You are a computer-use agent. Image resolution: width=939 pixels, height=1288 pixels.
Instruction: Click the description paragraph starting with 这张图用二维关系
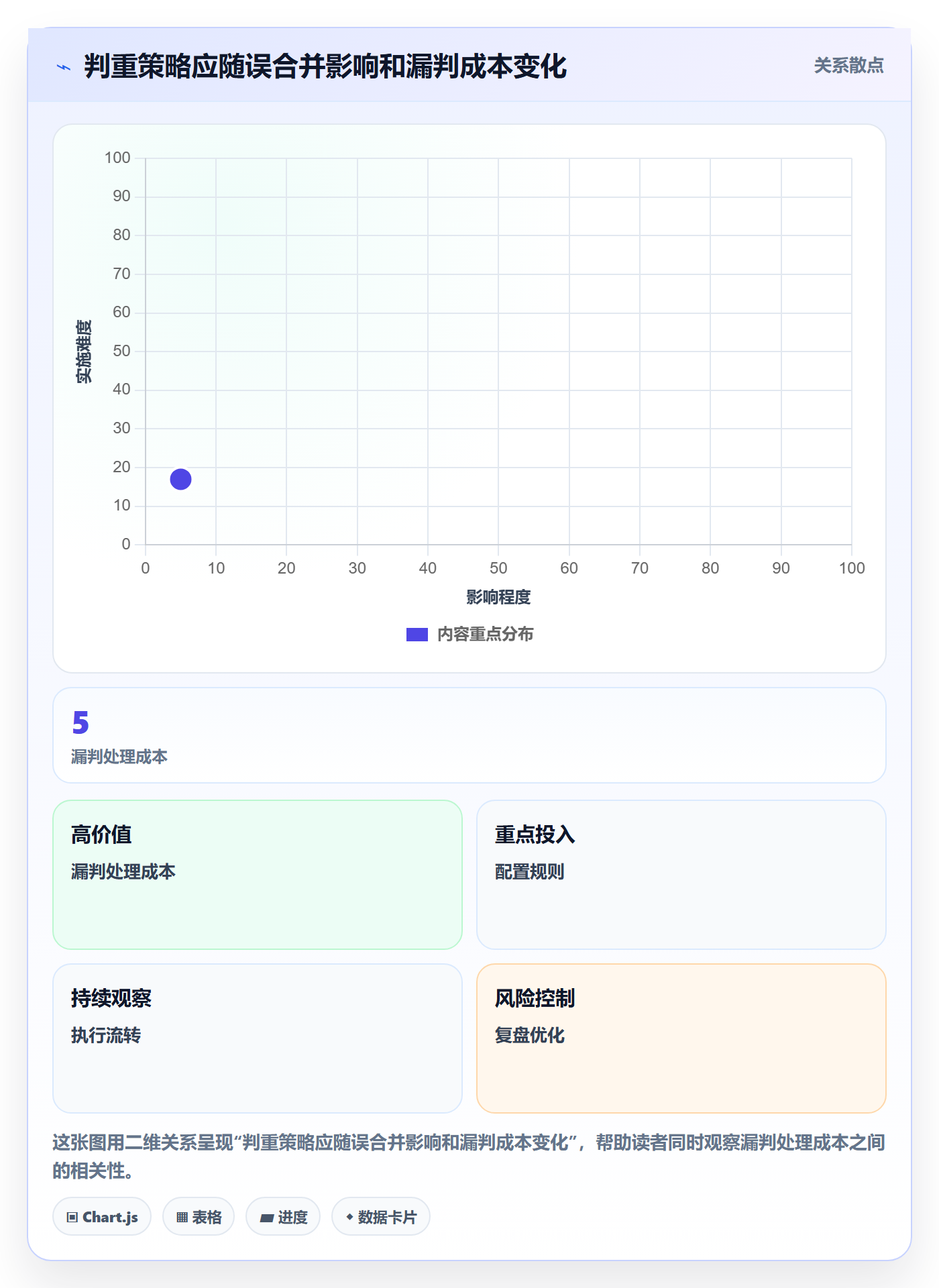469,1157
